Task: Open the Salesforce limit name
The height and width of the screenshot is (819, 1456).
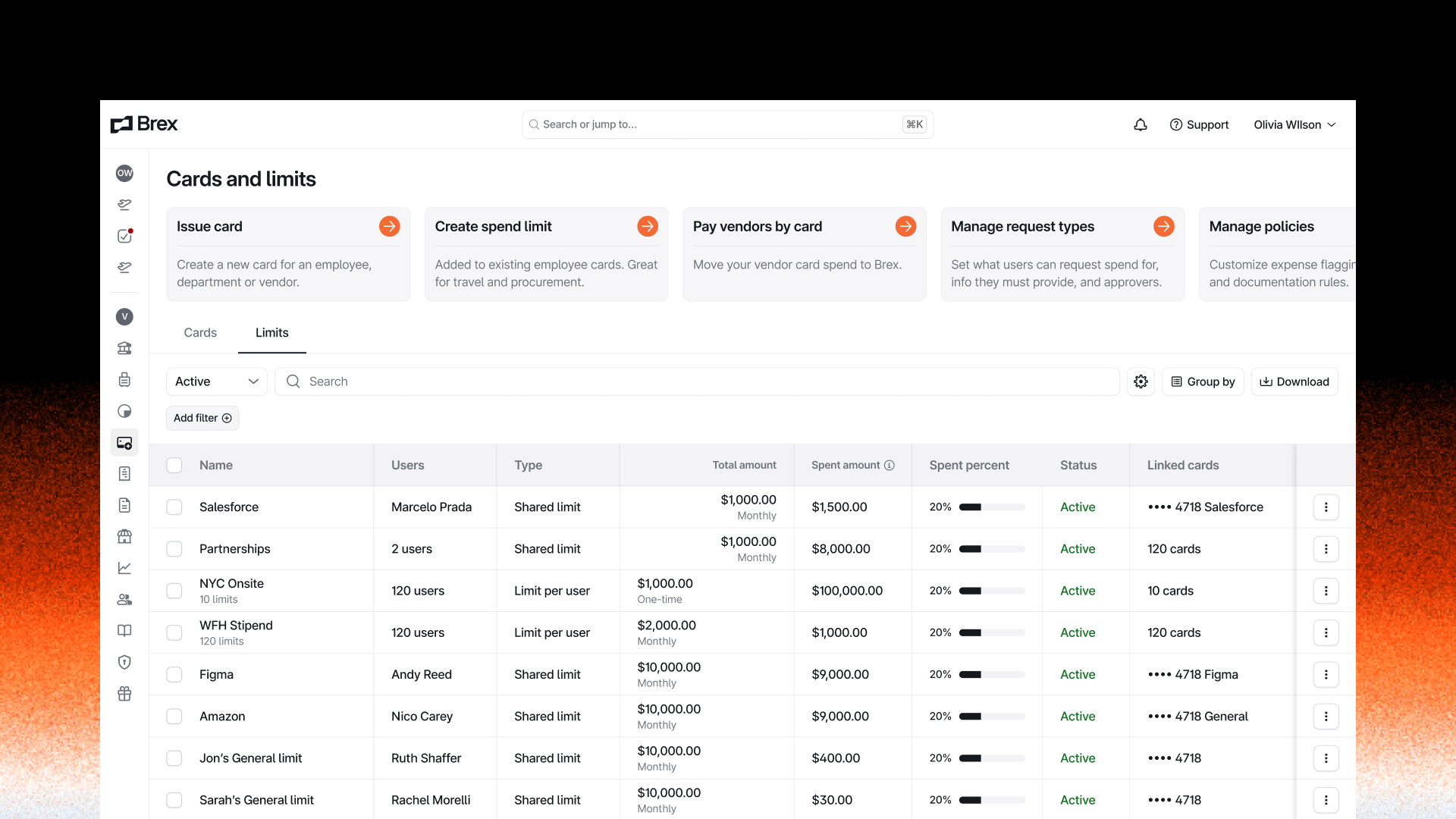Action: tap(229, 507)
